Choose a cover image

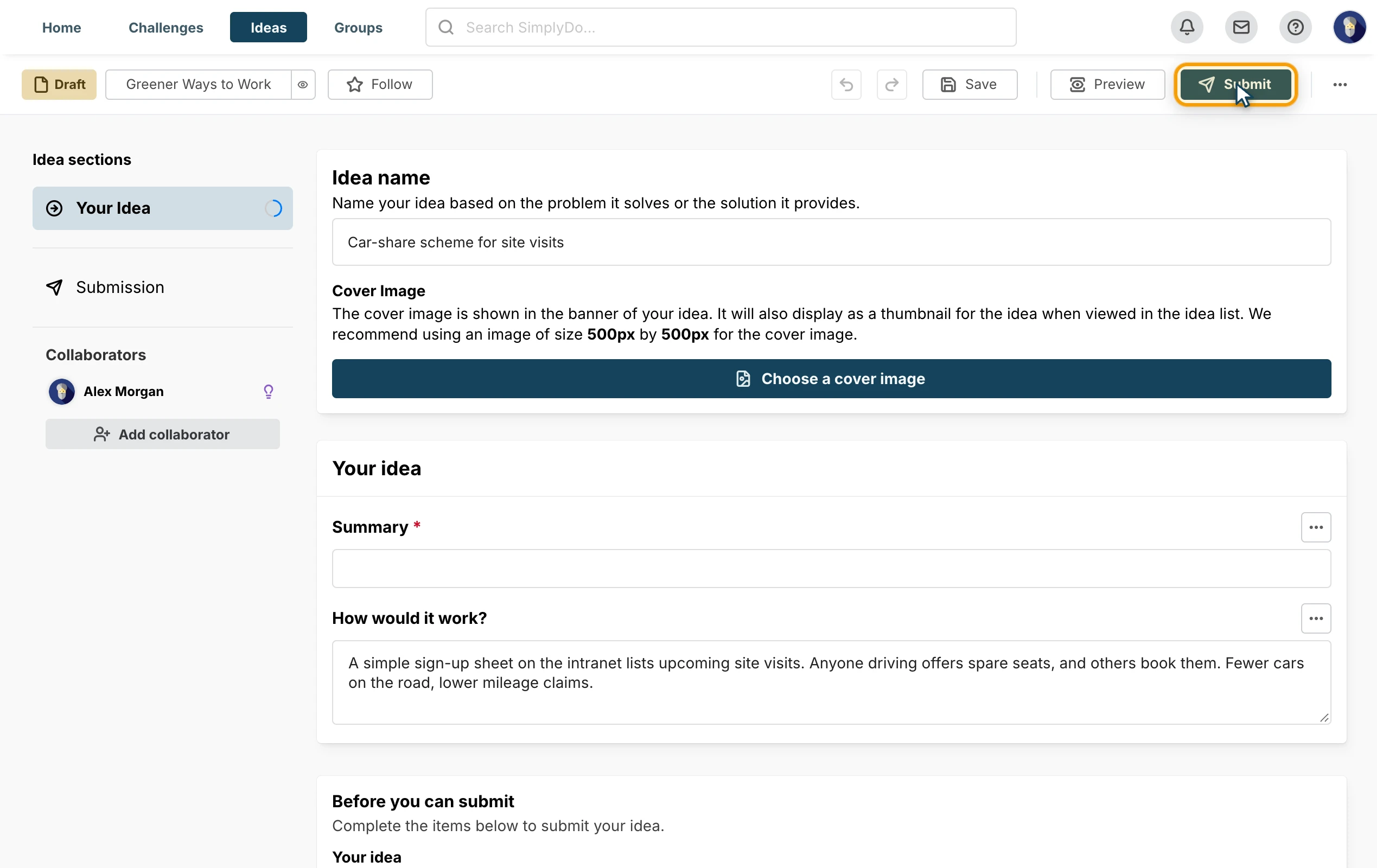(x=831, y=378)
